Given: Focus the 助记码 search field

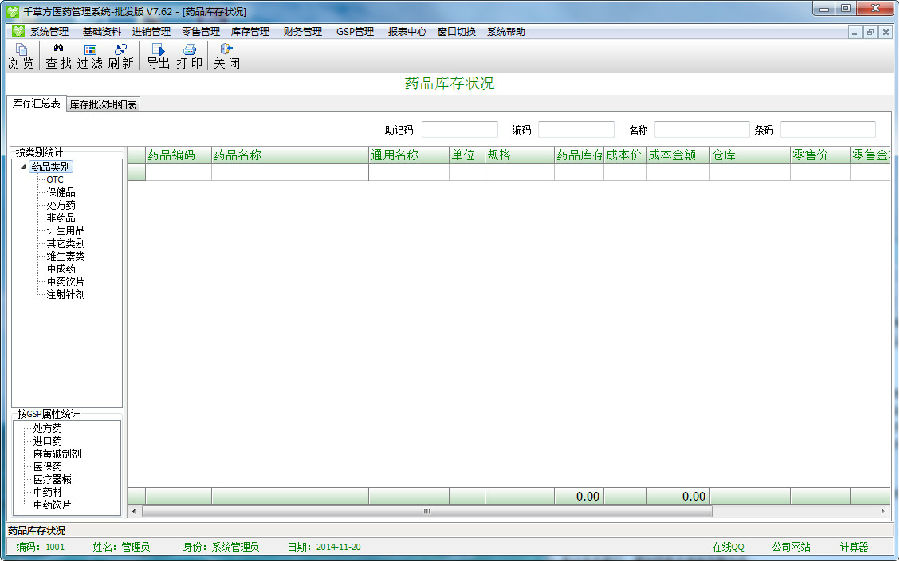Looking at the screenshot, I should pos(459,130).
